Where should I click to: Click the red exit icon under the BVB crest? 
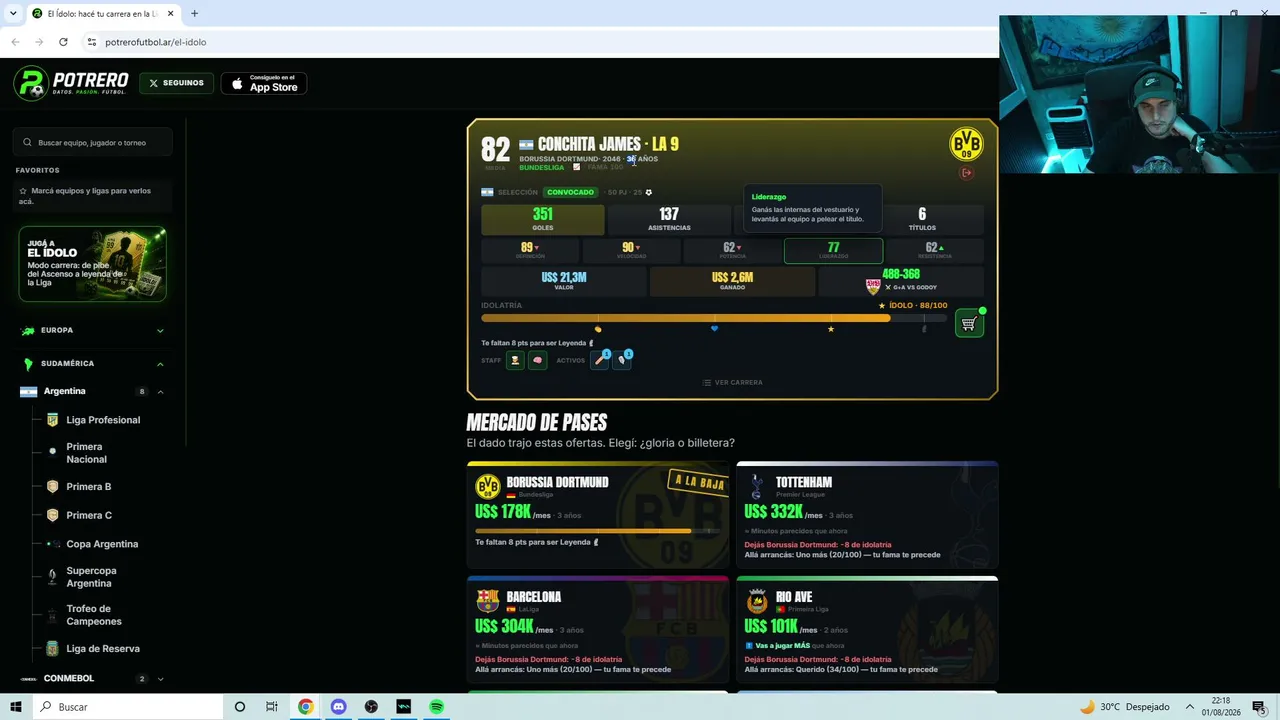[x=966, y=173]
